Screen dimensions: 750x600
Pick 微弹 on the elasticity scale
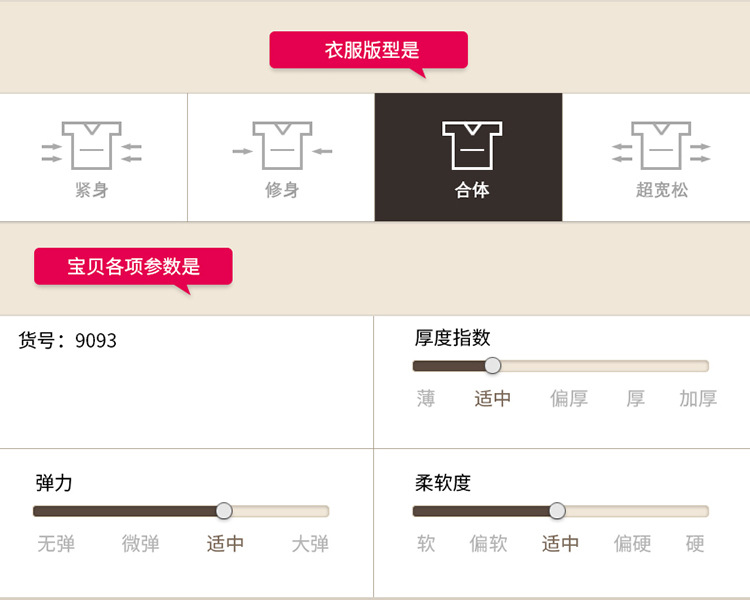click(141, 544)
